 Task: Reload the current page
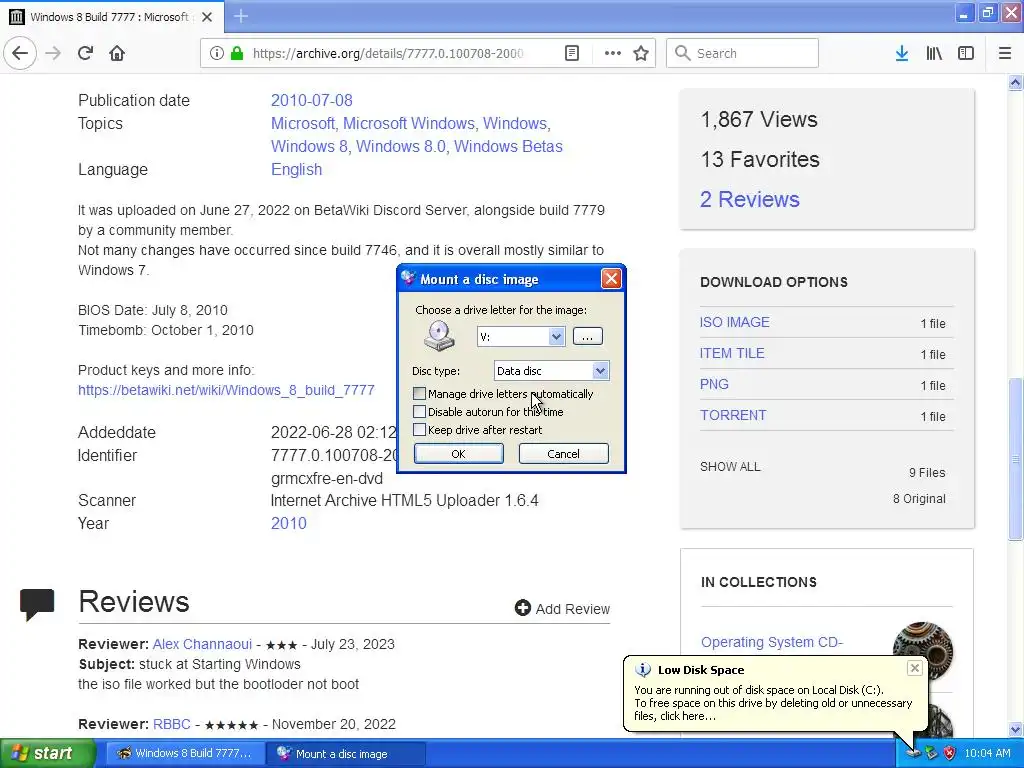coord(85,53)
